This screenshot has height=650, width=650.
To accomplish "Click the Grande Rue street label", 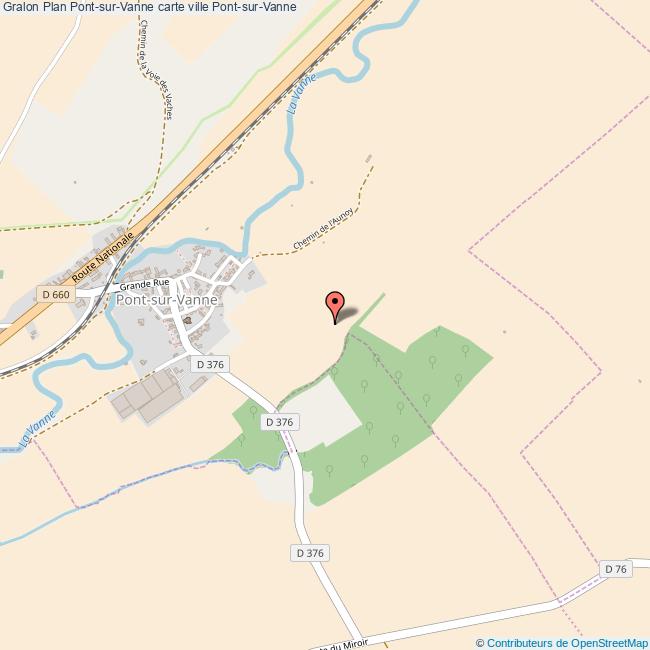I will point(144,284).
